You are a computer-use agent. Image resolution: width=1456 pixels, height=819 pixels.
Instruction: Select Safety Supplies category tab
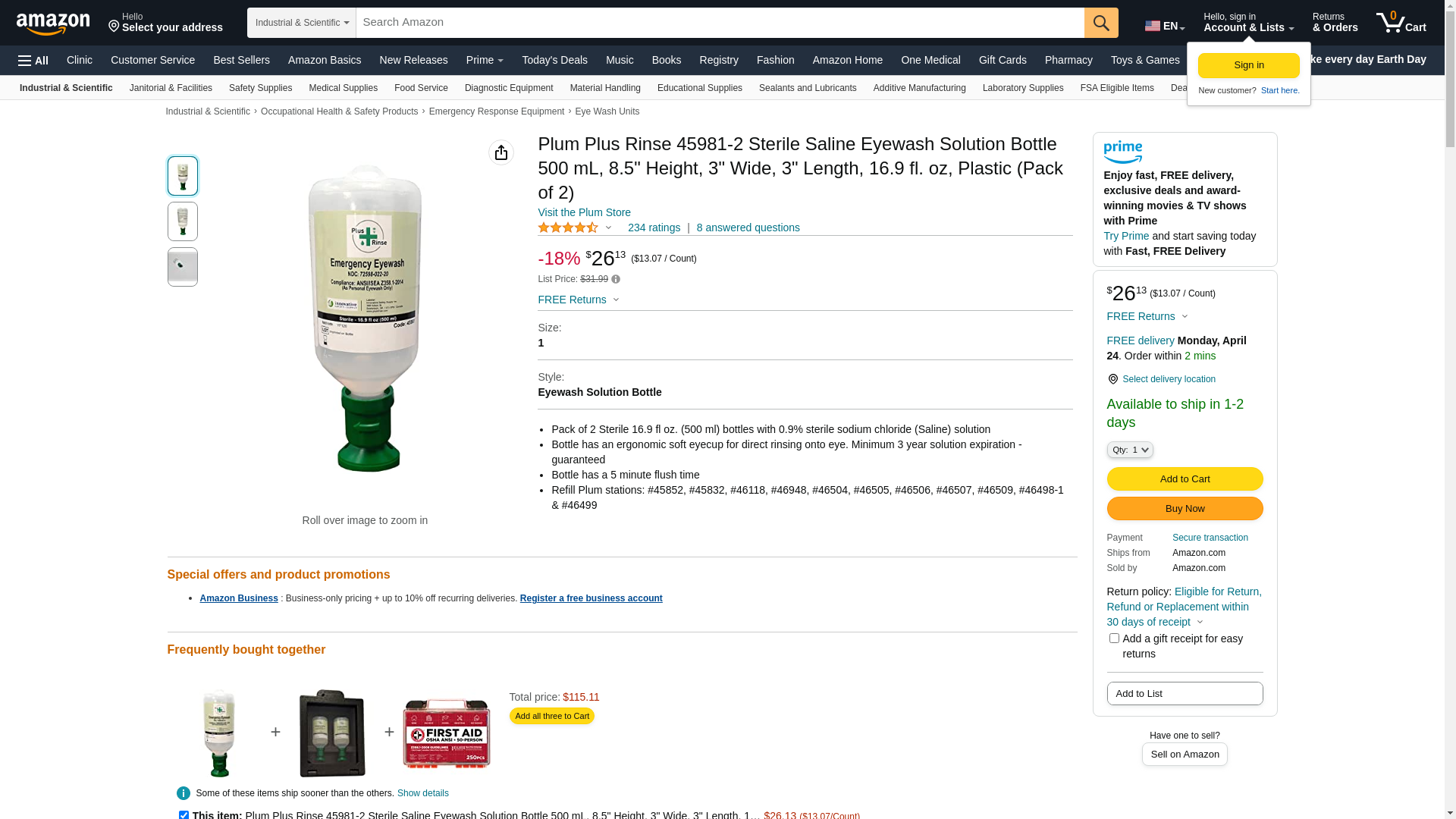click(260, 88)
